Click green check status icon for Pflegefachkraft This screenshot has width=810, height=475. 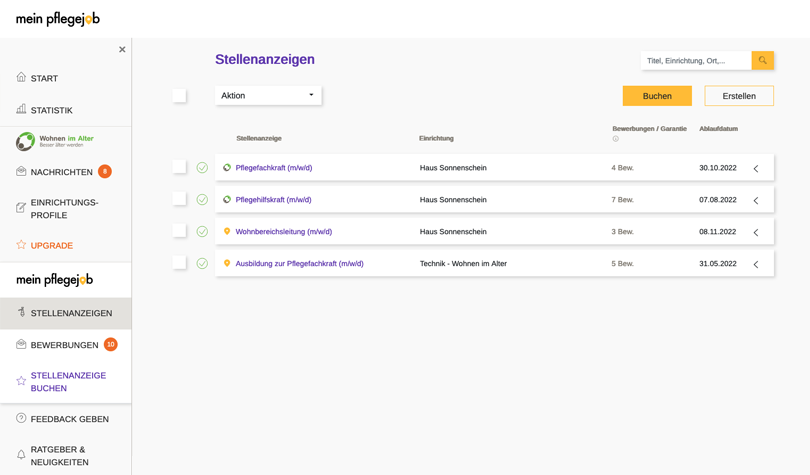pyautogui.click(x=202, y=168)
